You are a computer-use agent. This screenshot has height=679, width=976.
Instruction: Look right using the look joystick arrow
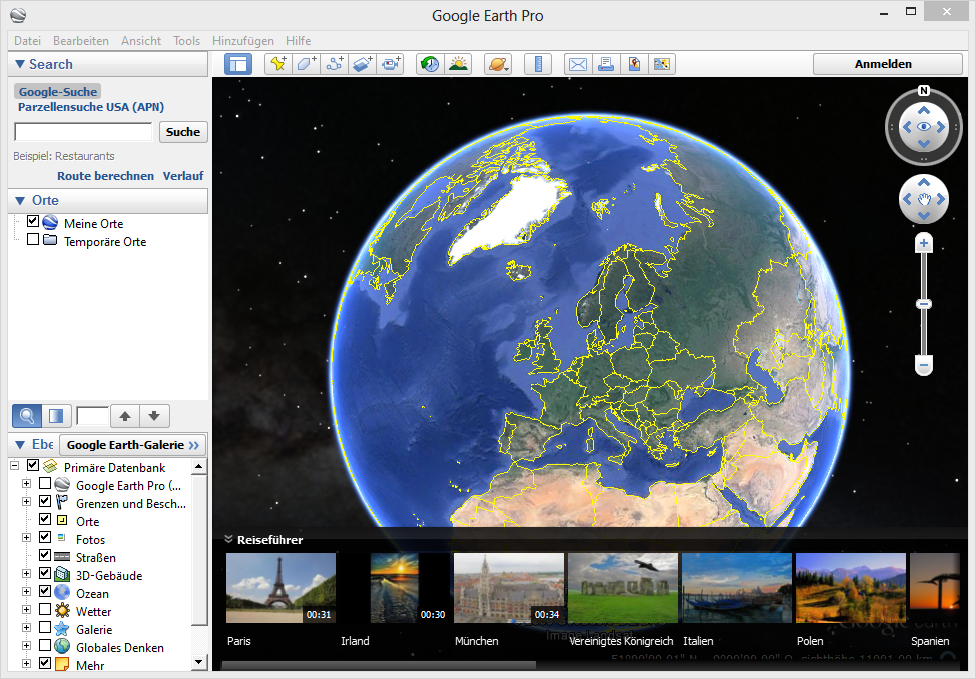click(x=941, y=127)
